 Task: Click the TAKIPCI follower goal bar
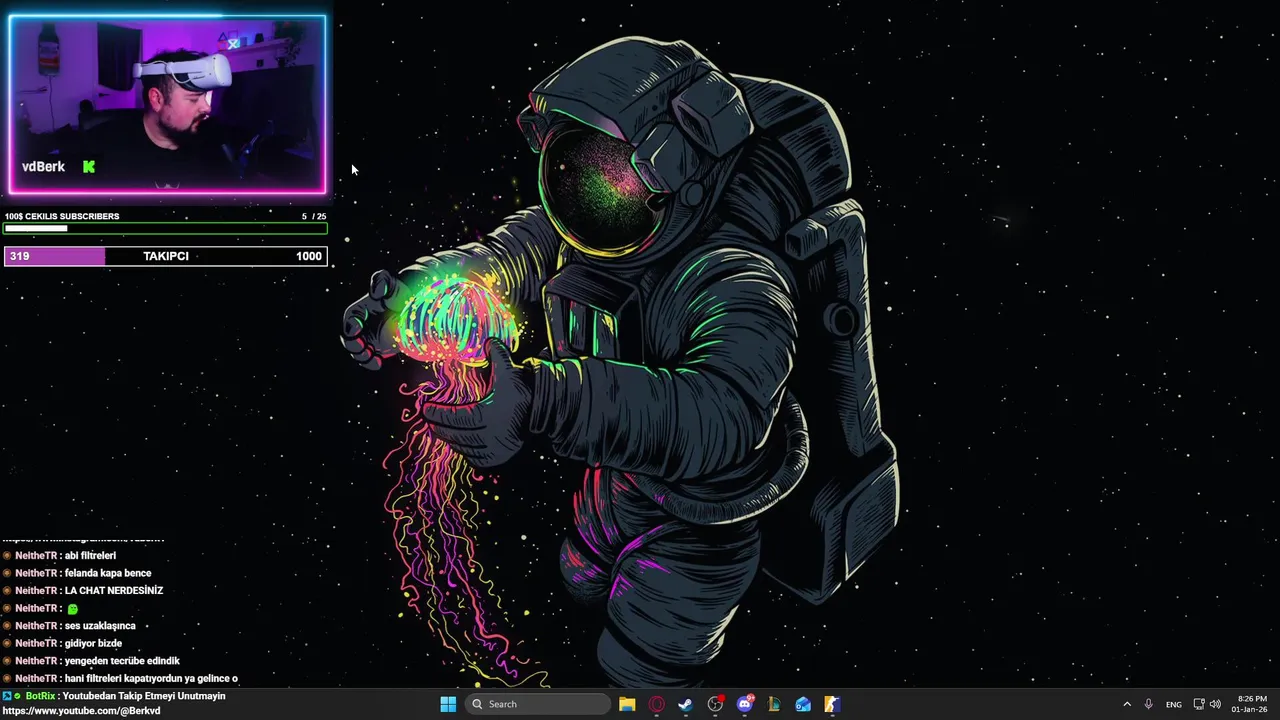pos(165,256)
